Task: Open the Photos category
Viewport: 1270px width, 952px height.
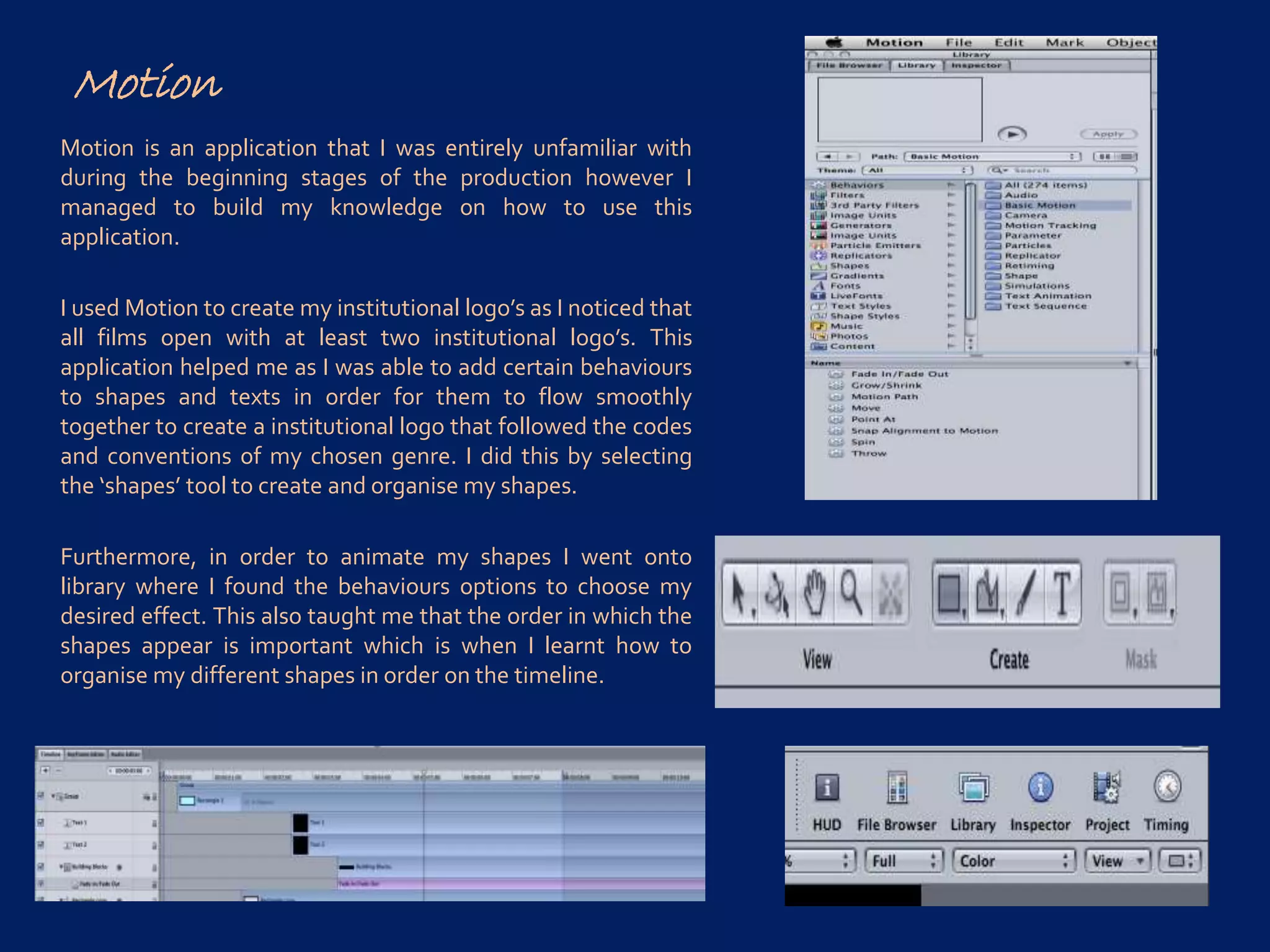Action: tap(840, 336)
